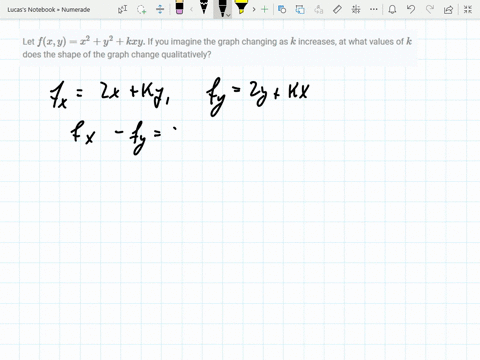
Task: Select the yellow highlighter
Action: pyautogui.click(x=241, y=8)
